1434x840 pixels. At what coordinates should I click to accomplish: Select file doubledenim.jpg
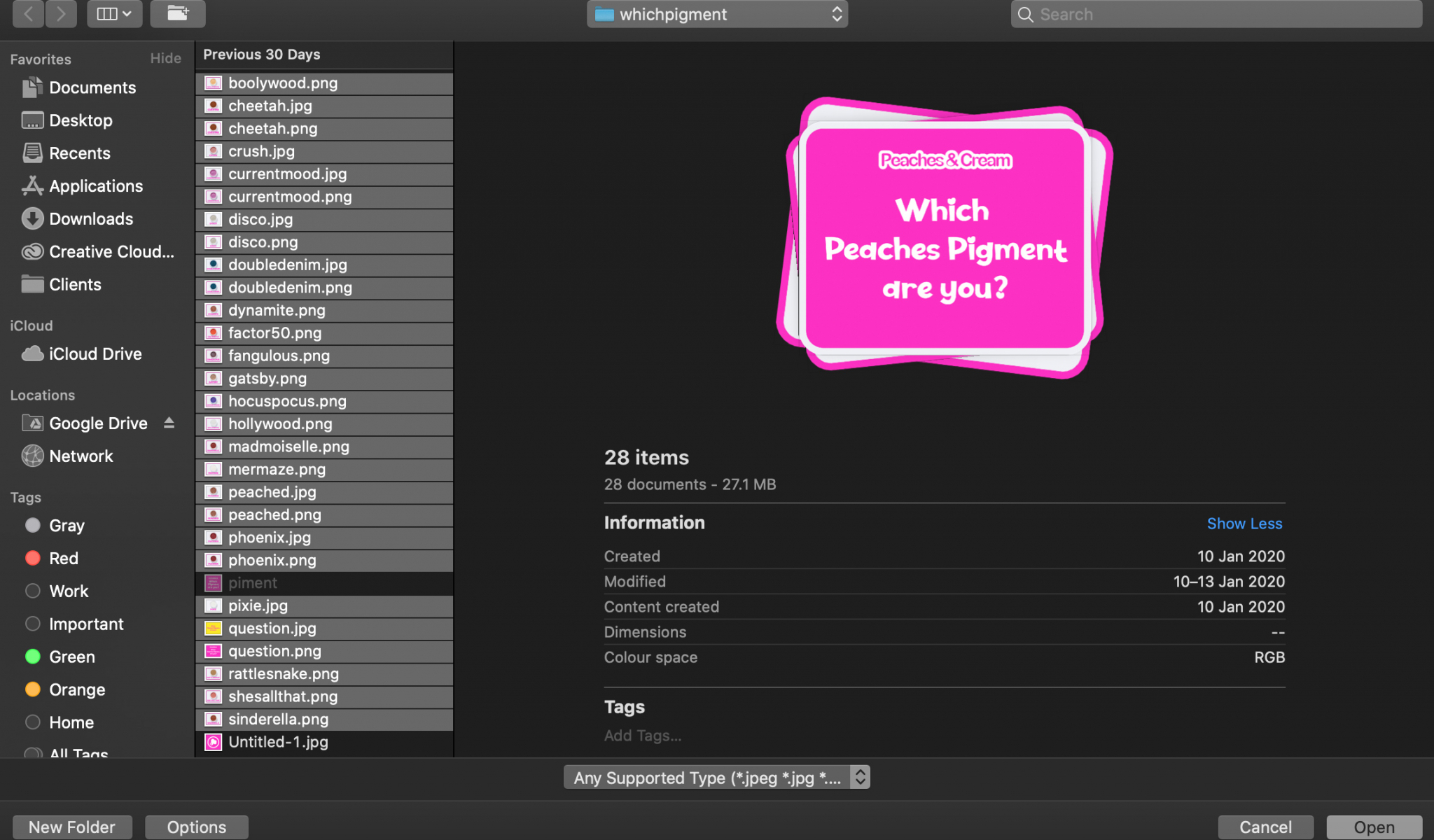pos(324,265)
